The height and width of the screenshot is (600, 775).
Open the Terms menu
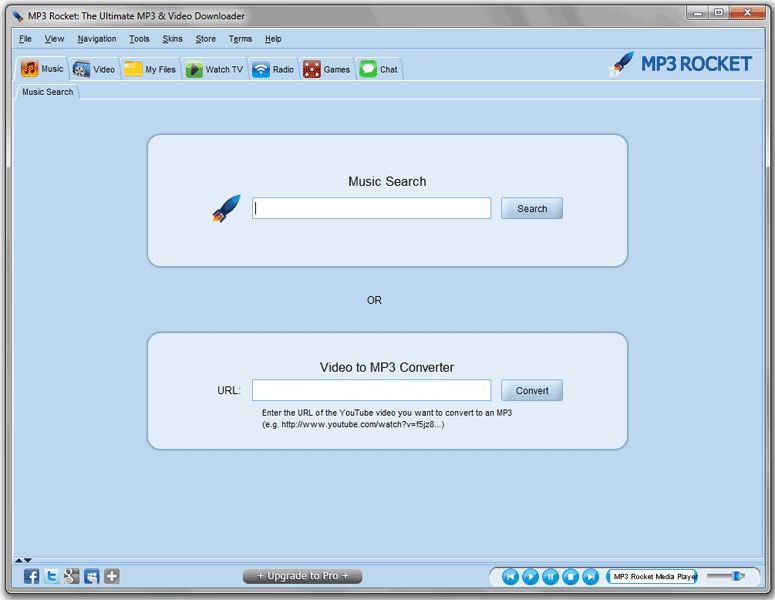240,39
